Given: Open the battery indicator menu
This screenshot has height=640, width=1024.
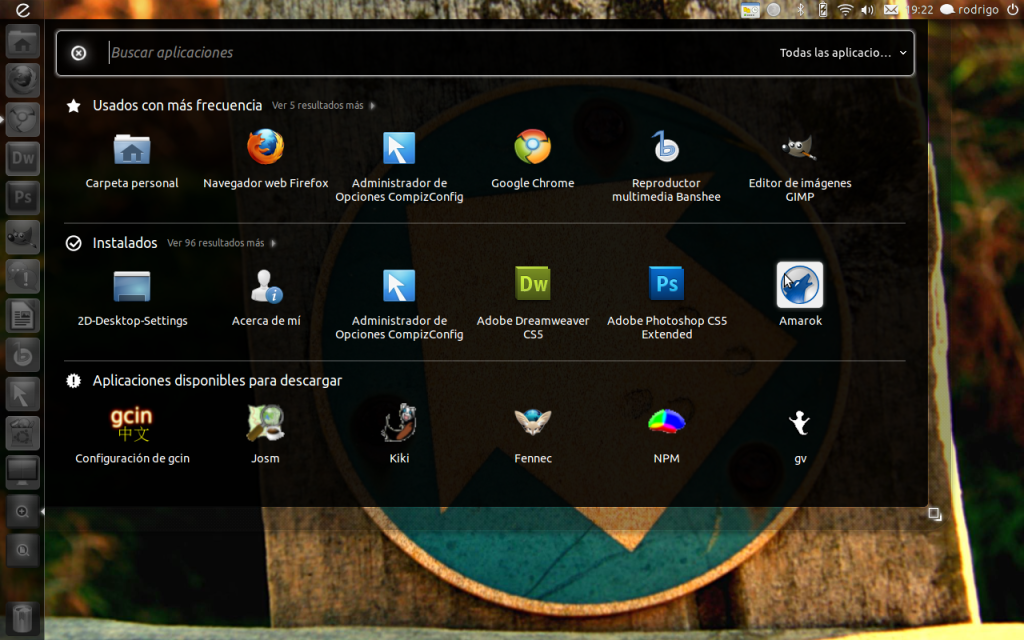Looking at the screenshot, I should click(x=823, y=10).
